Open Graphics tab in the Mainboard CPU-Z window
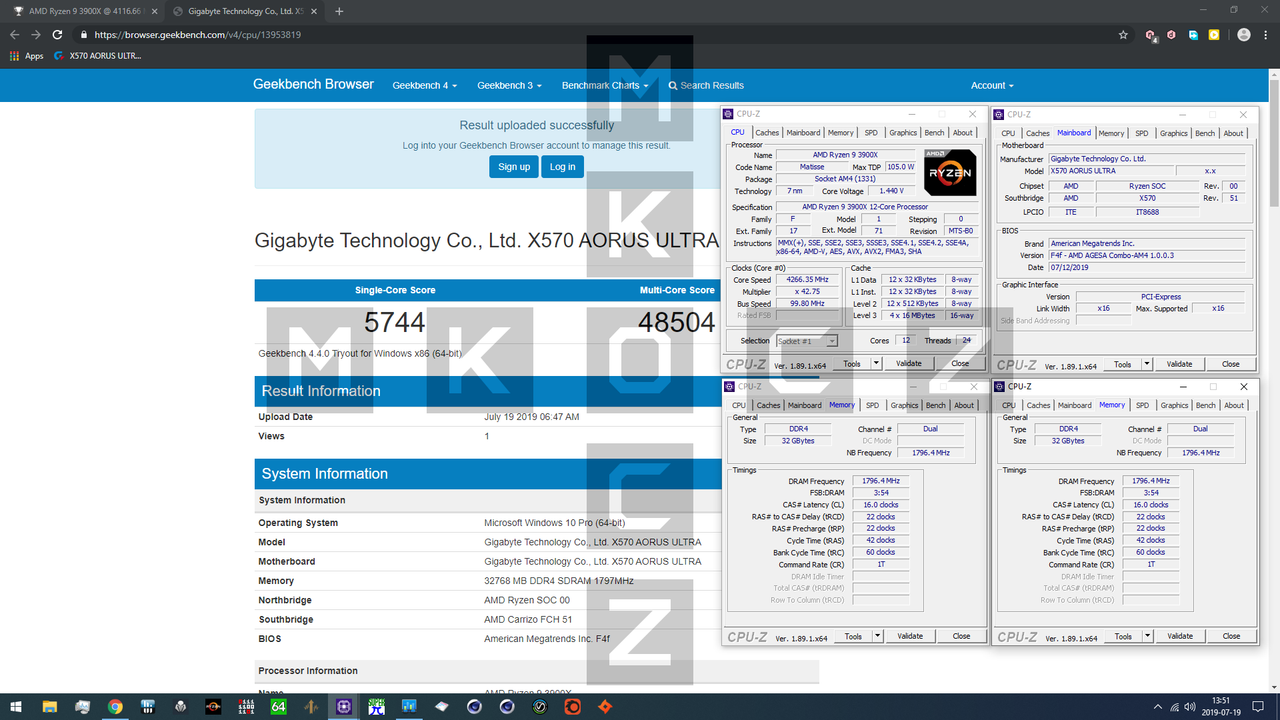 tap(1174, 133)
